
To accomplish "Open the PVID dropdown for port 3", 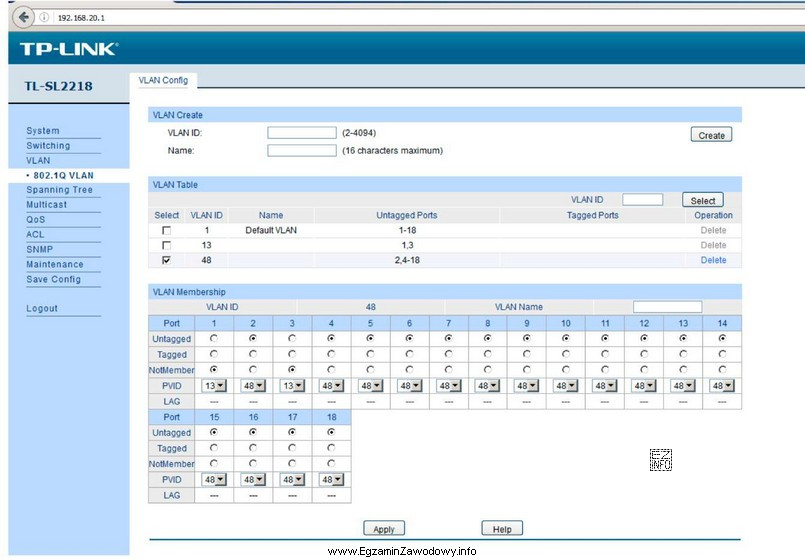I will tap(292, 385).
